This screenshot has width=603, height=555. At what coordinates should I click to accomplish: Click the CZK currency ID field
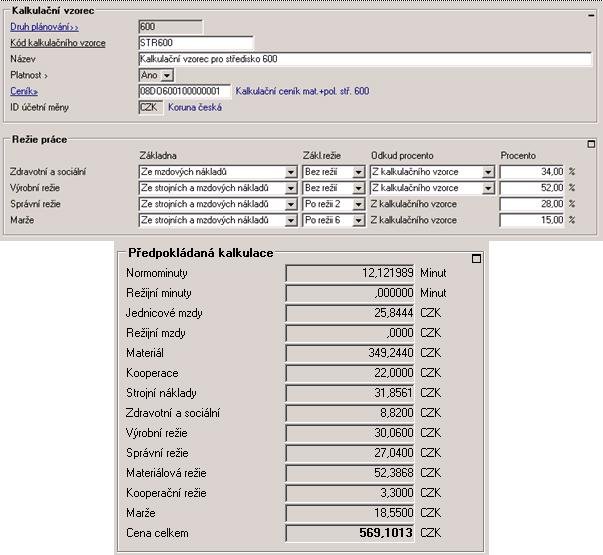(x=150, y=107)
